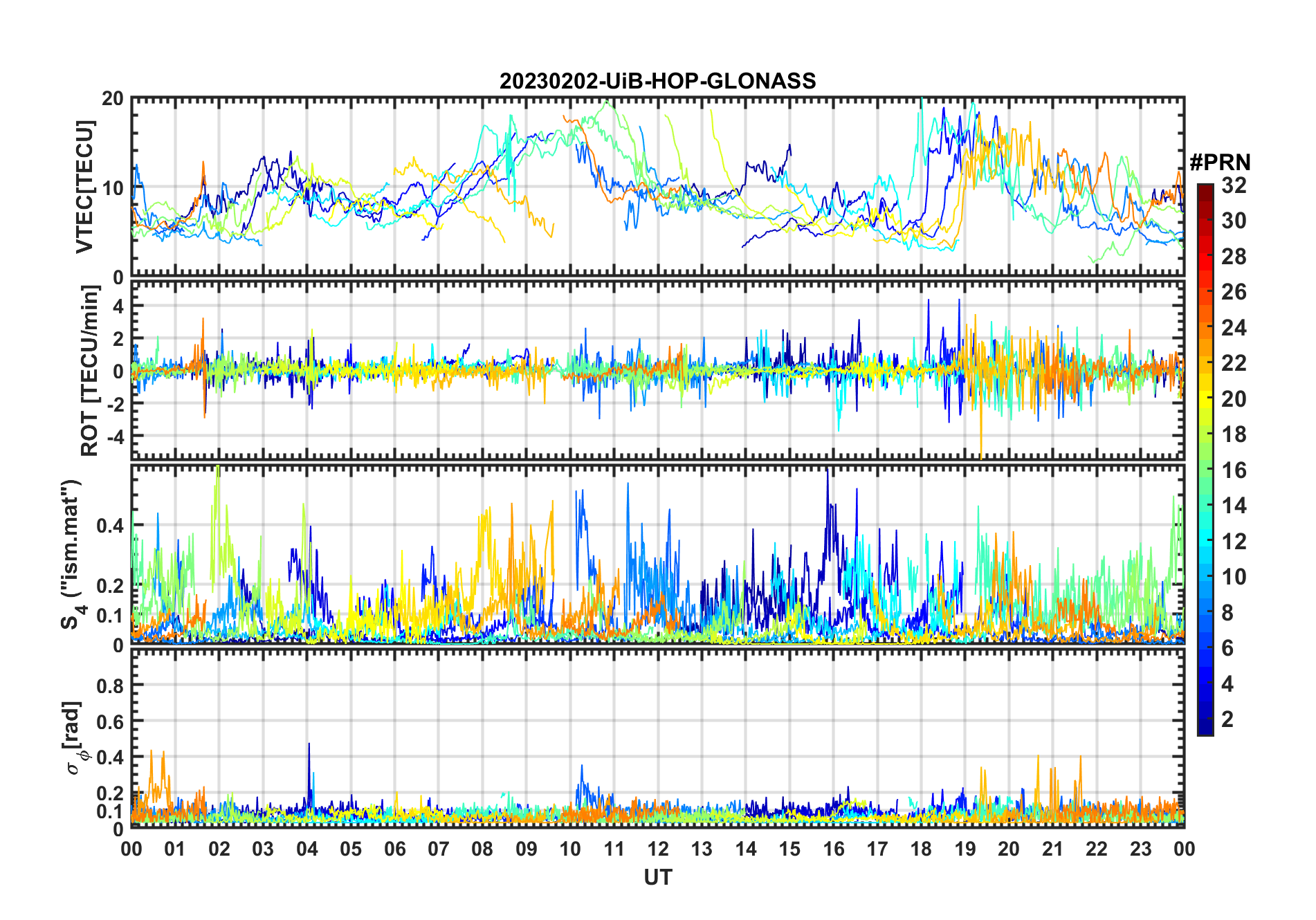Click the sigma phi [rad] y-axis label
The image size is (1316, 920).
pyautogui.click(x=73, y=738)
